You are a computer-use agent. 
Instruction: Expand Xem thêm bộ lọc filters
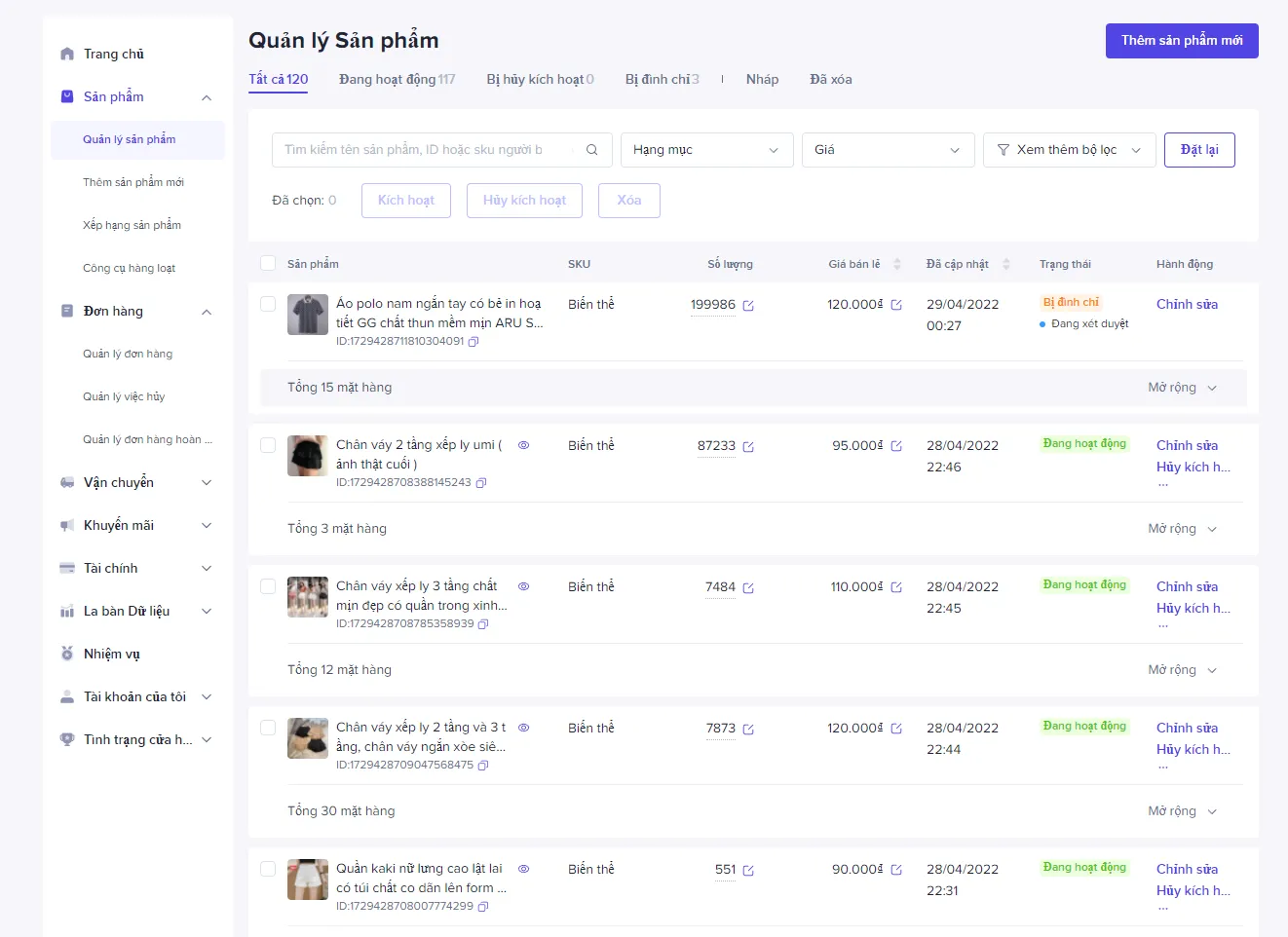coord(1070,150)
